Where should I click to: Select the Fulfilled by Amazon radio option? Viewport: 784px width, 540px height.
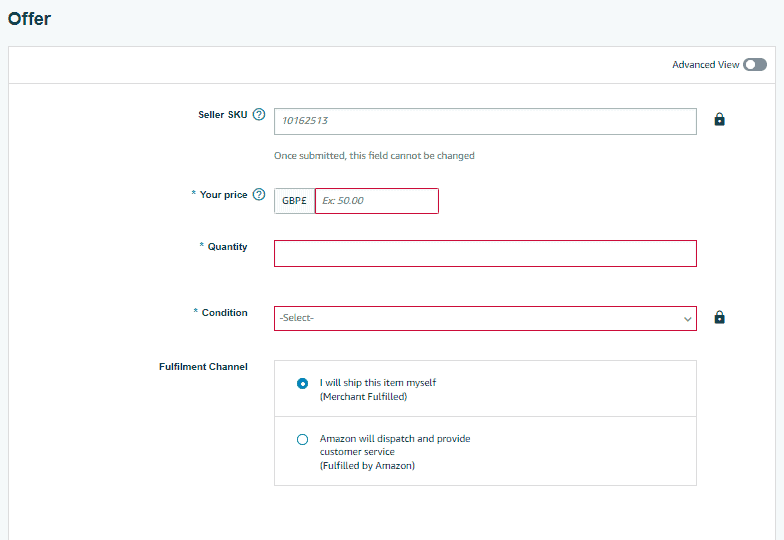[302, 440]
